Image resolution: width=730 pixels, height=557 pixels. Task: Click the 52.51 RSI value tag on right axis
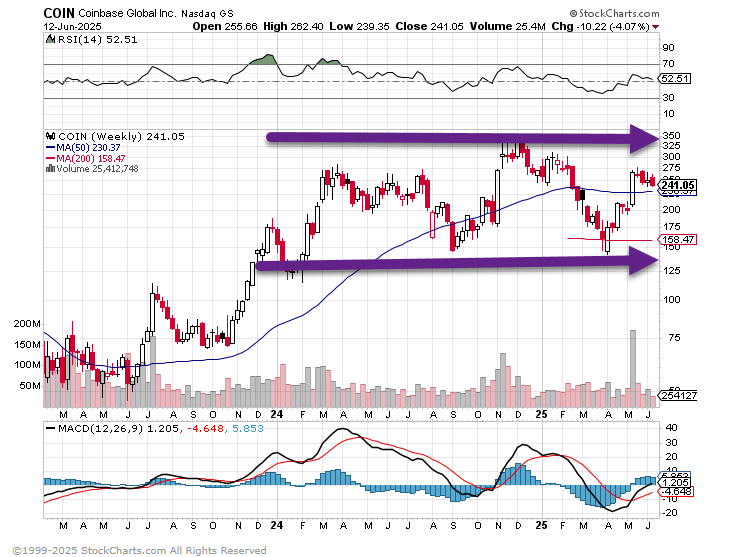(x=675, y=79)
